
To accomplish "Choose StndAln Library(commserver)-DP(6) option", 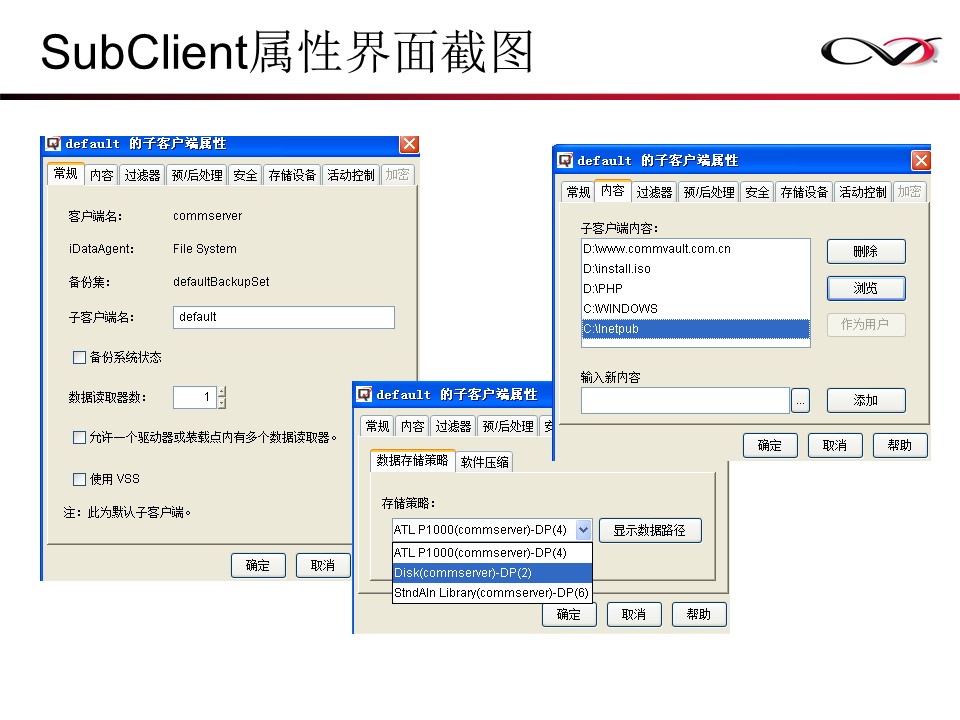I will pyautogui.click(x=492, y=593).
